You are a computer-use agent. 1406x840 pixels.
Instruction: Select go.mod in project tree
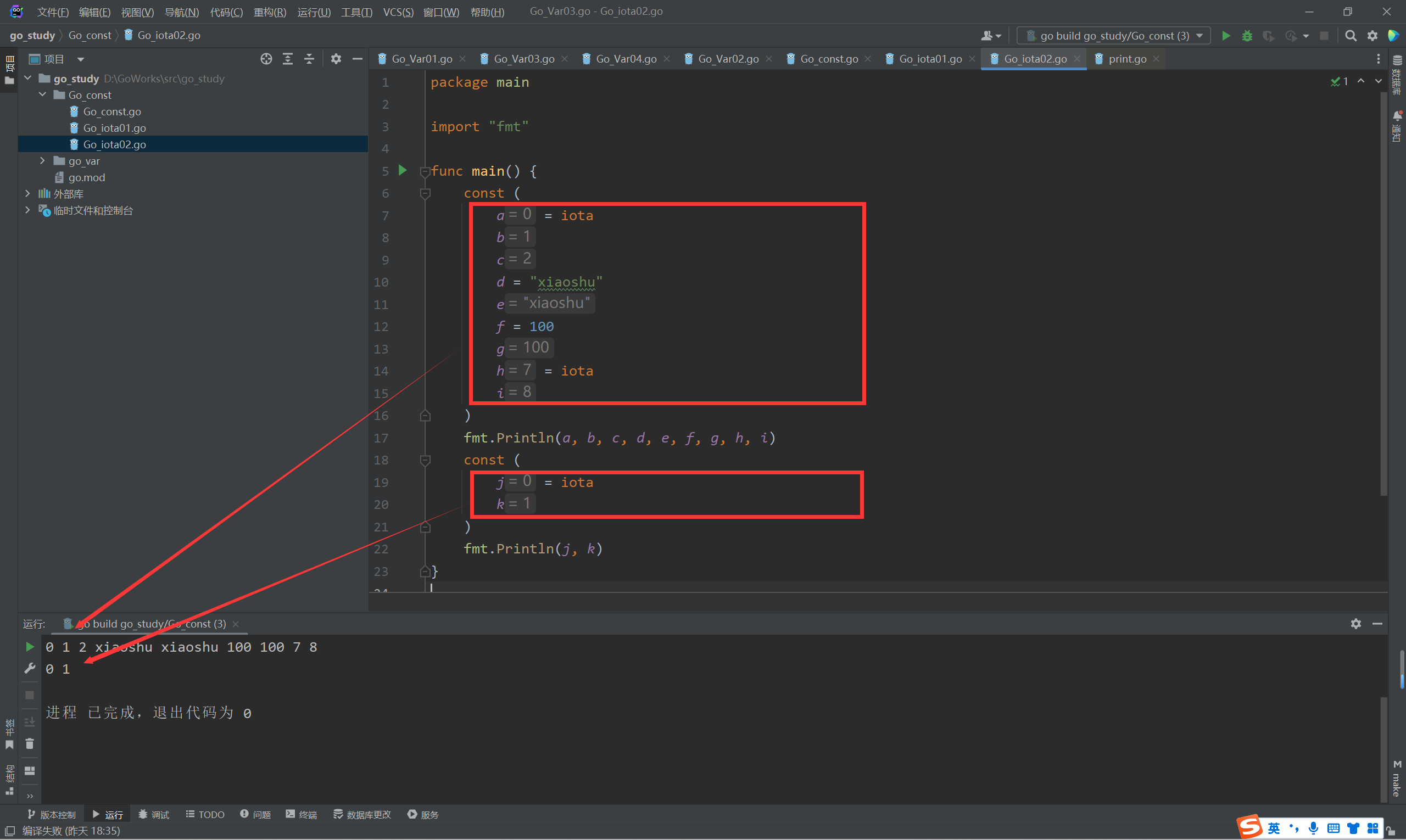point(86,177)
